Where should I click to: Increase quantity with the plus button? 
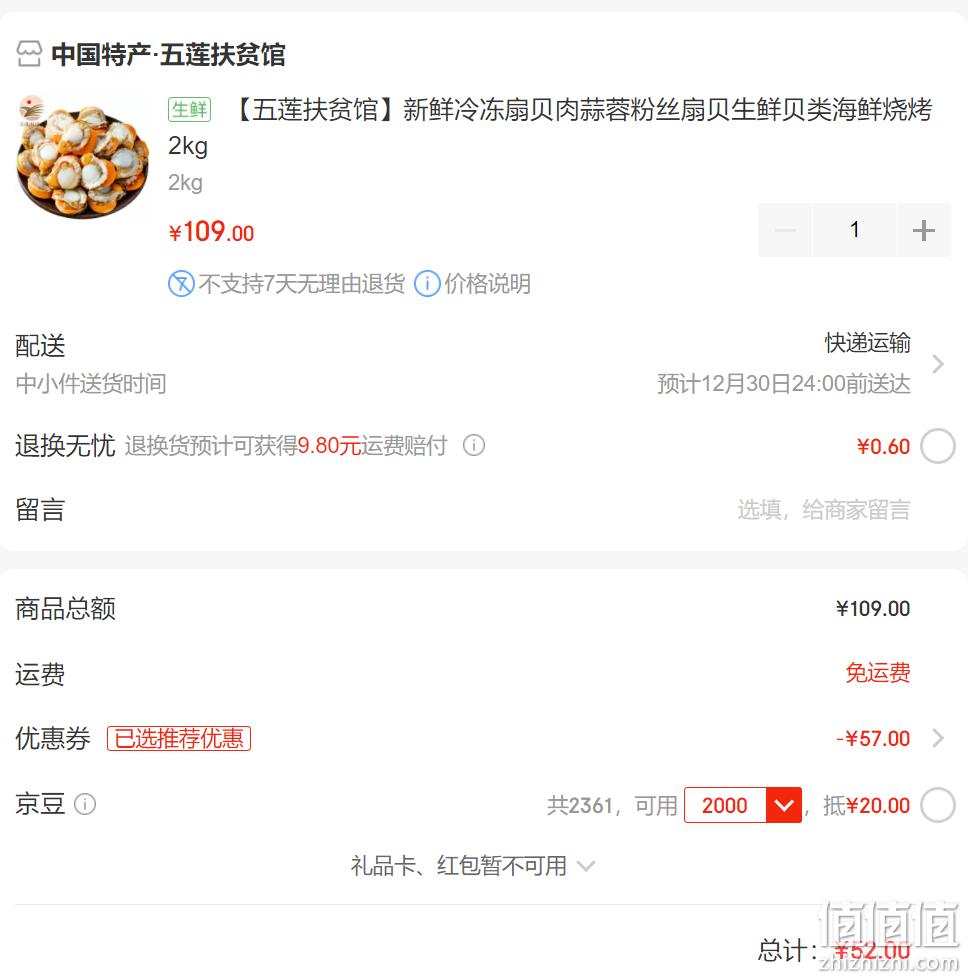pyautogui.click(x=924, y=230)
